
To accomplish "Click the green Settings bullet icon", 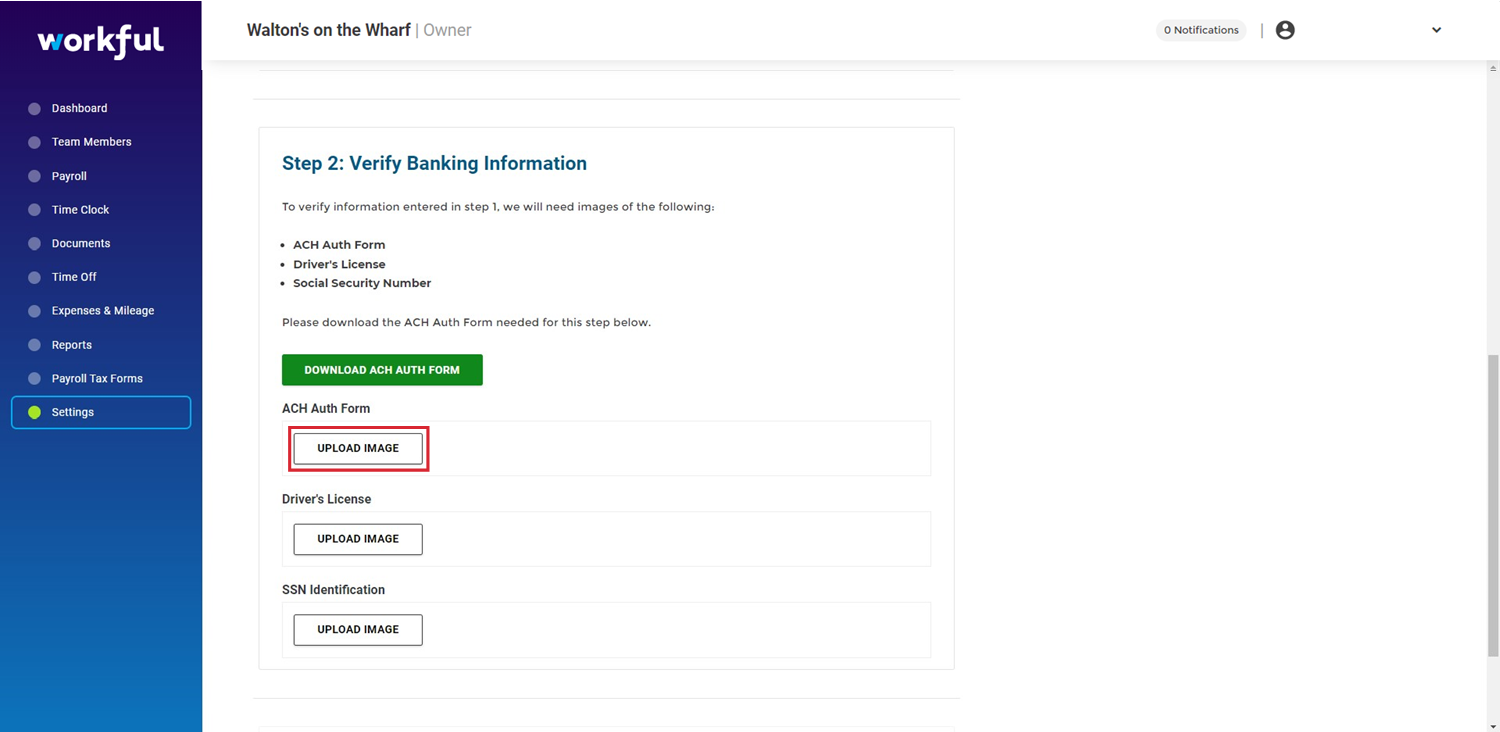I will click(x=34, y=412).
